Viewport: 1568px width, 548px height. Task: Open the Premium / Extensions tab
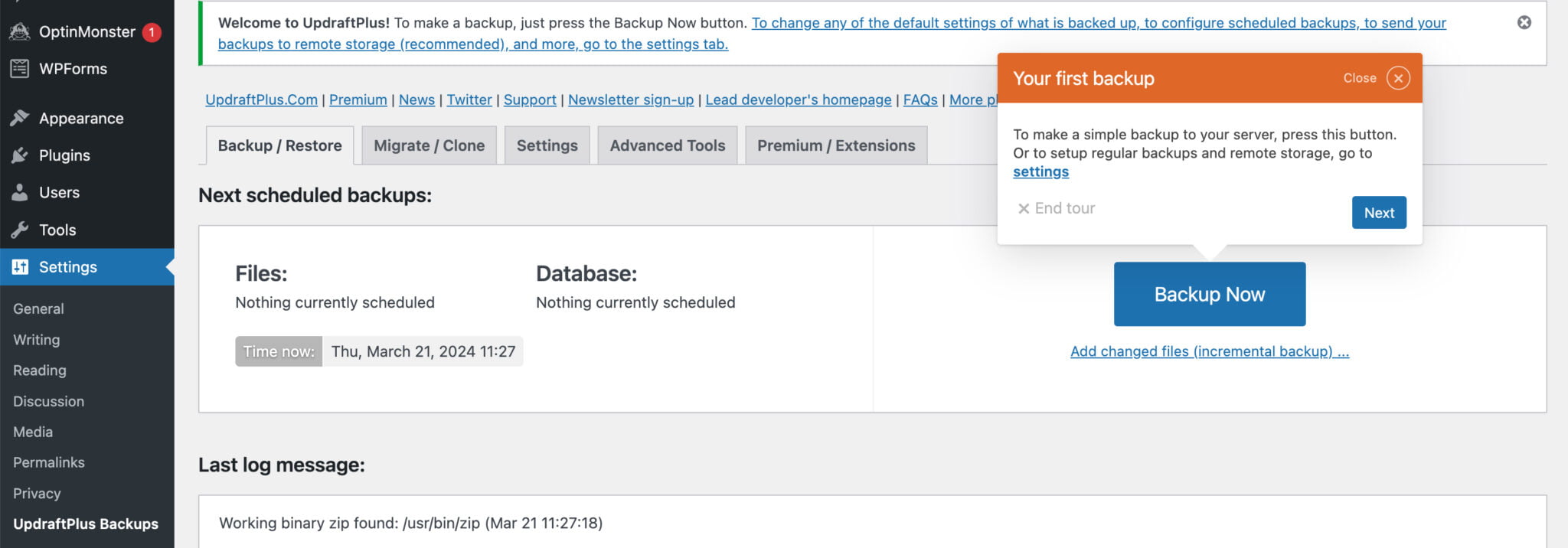coord(836,145)
